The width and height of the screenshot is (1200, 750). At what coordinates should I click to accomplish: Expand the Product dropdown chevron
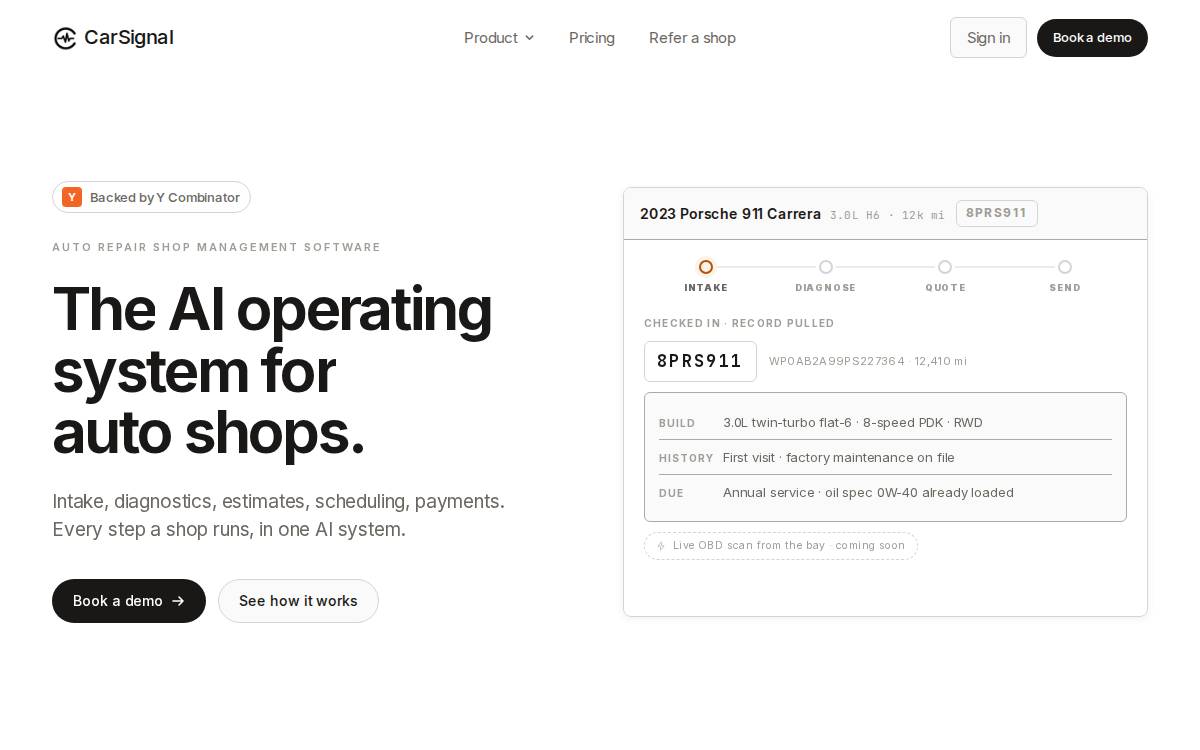(x=529, y=38)
